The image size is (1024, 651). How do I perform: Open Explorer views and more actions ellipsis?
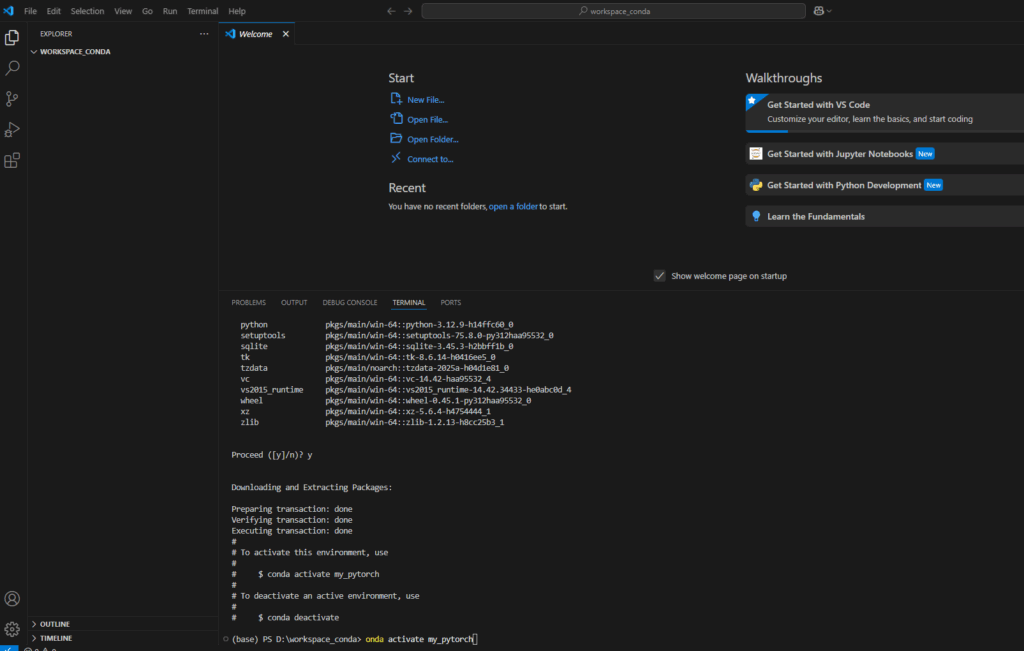click(x=204, y=34)
